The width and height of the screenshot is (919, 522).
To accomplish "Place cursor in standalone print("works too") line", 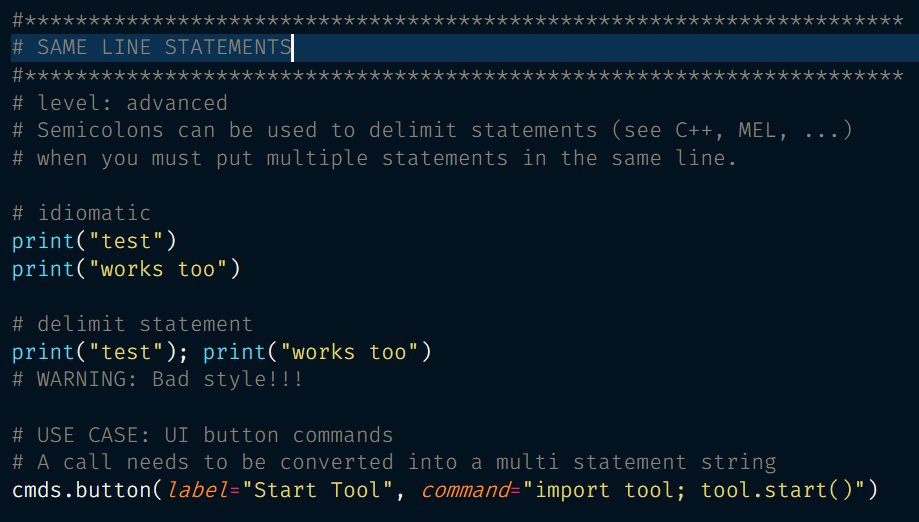I will pyautogui.click(x=126, y=269).
